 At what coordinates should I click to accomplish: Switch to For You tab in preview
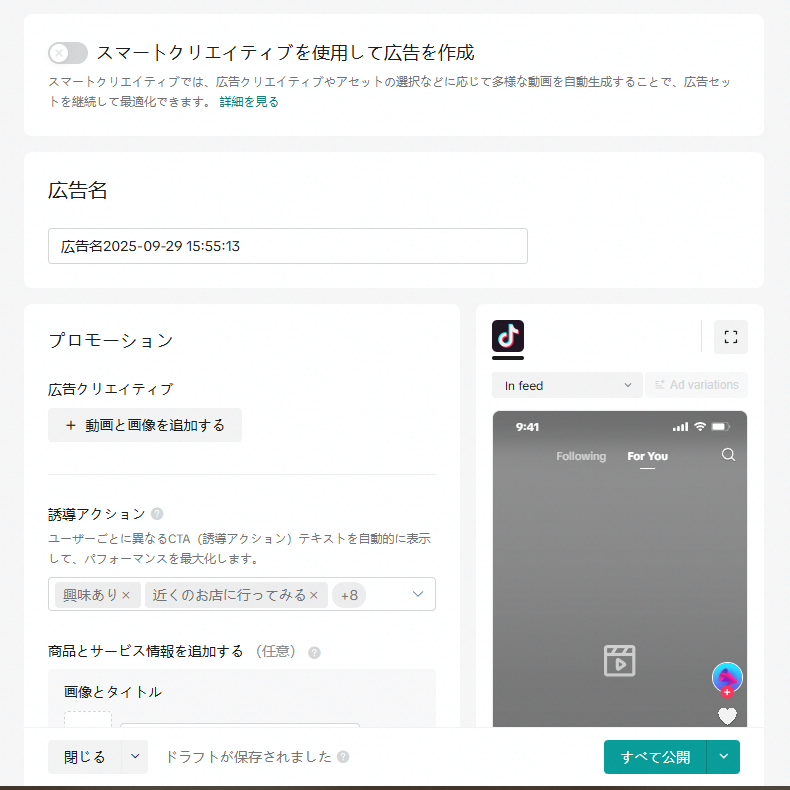(x=647, y=456)
